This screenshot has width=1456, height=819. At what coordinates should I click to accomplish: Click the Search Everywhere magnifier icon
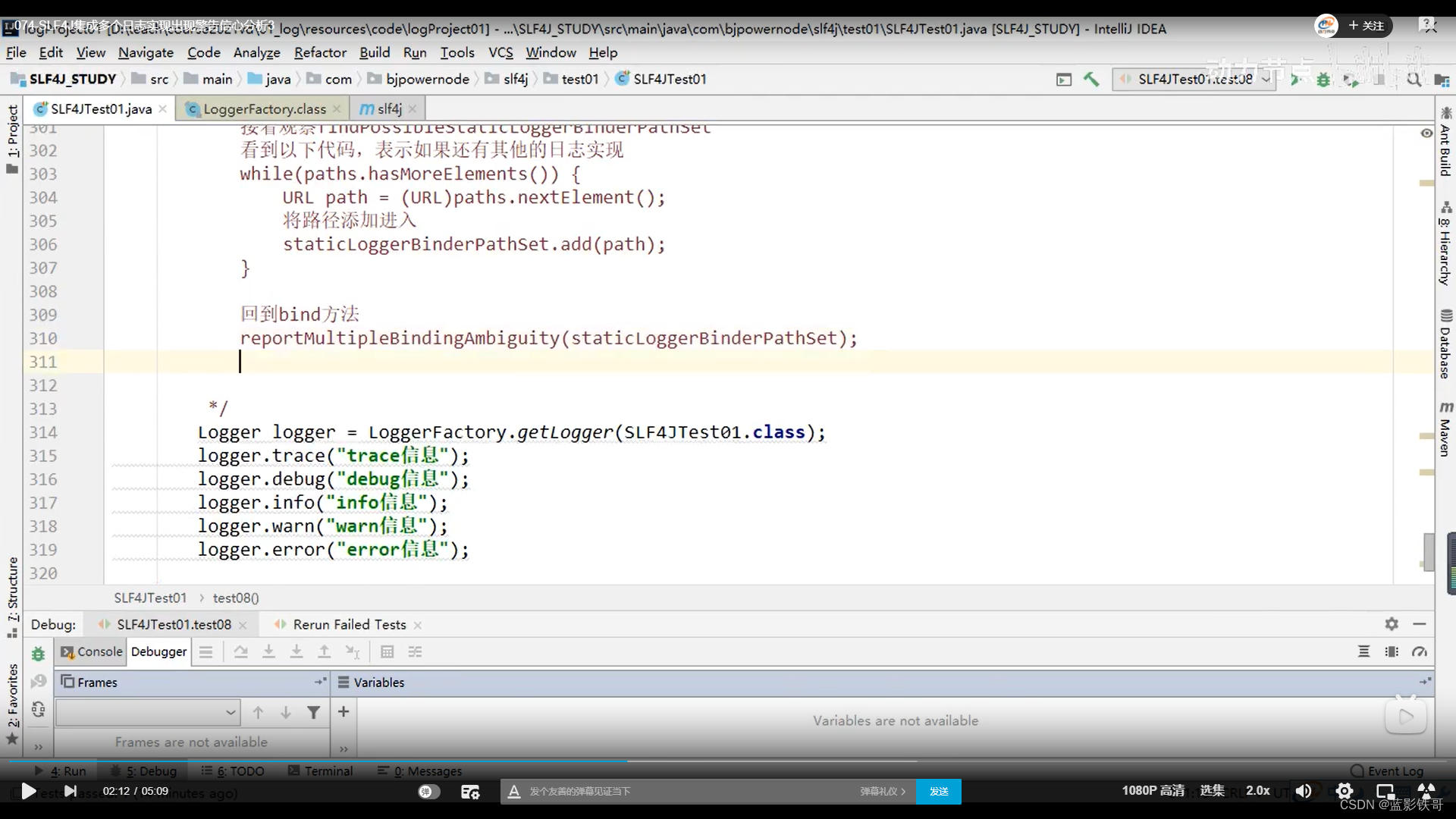click(1414, 80)
